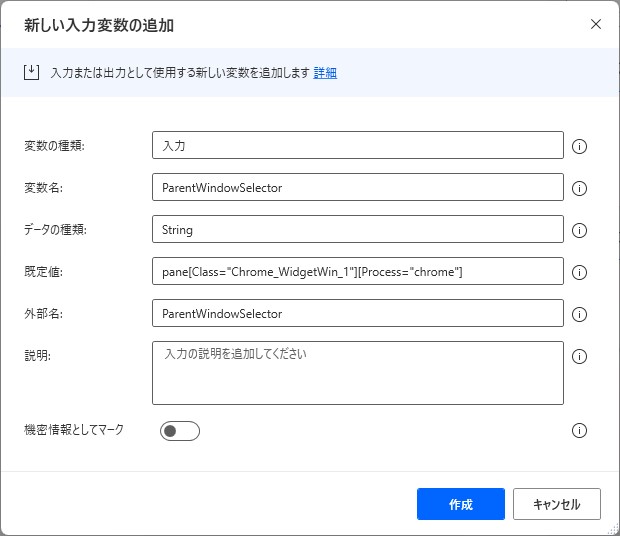
Task: Click into the 説明 description box
Action: coord(358,373)
